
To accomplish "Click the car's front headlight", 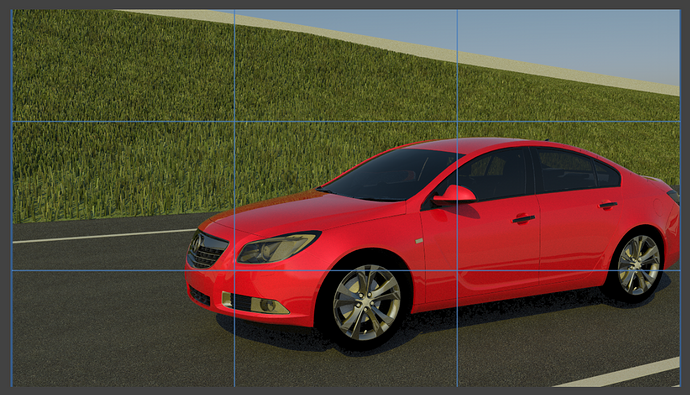I will (278, 247).
